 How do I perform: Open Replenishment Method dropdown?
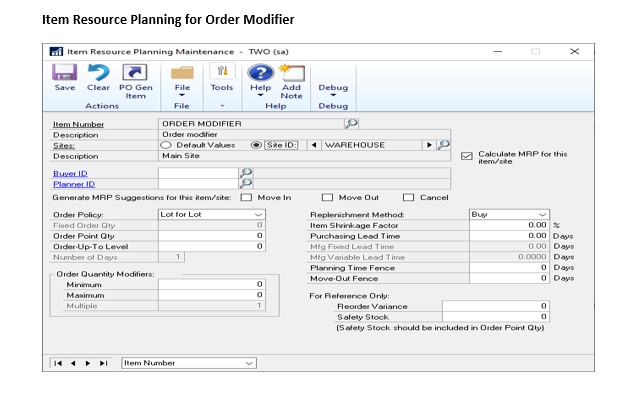(x=509, y=214)
